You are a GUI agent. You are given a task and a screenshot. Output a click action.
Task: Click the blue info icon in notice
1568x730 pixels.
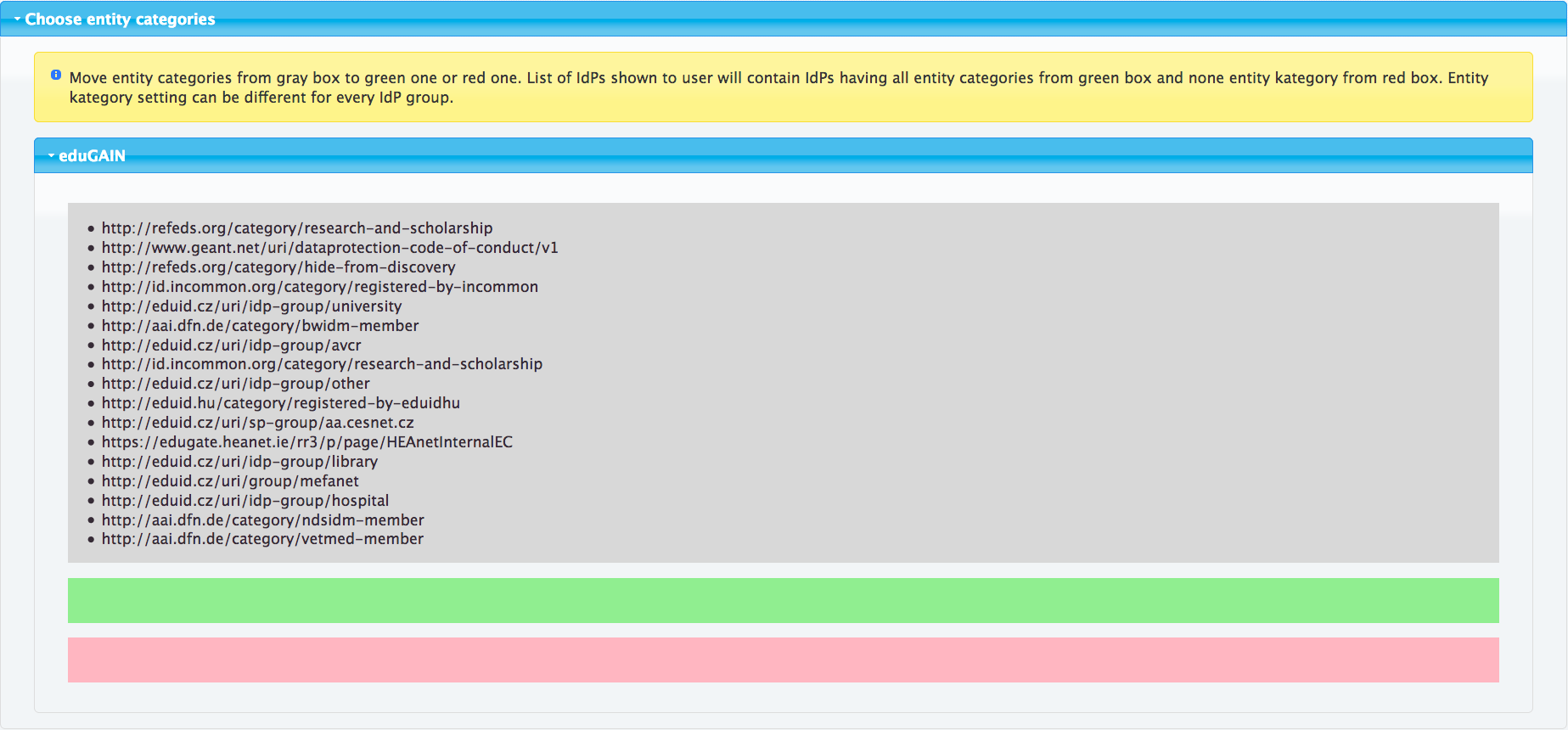56,75
